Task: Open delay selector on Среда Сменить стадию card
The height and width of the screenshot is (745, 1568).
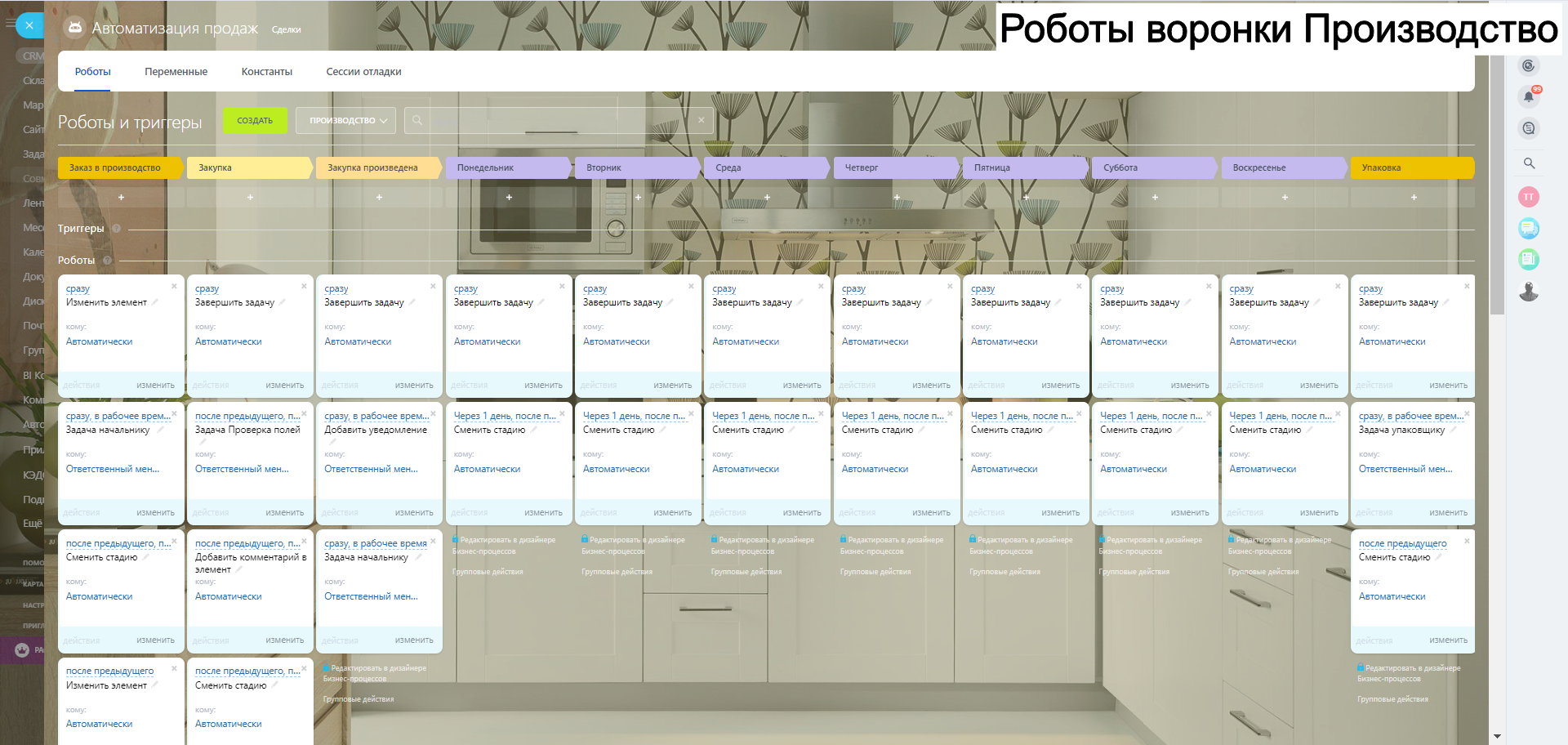Action: click(x=763, y=417)
